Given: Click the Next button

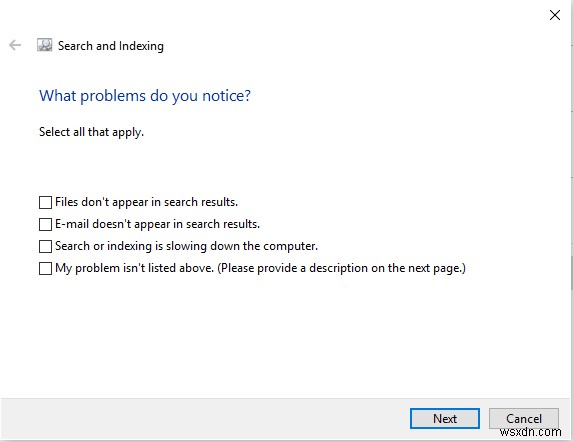Looking at the screenshot, I should click(445, 418).
